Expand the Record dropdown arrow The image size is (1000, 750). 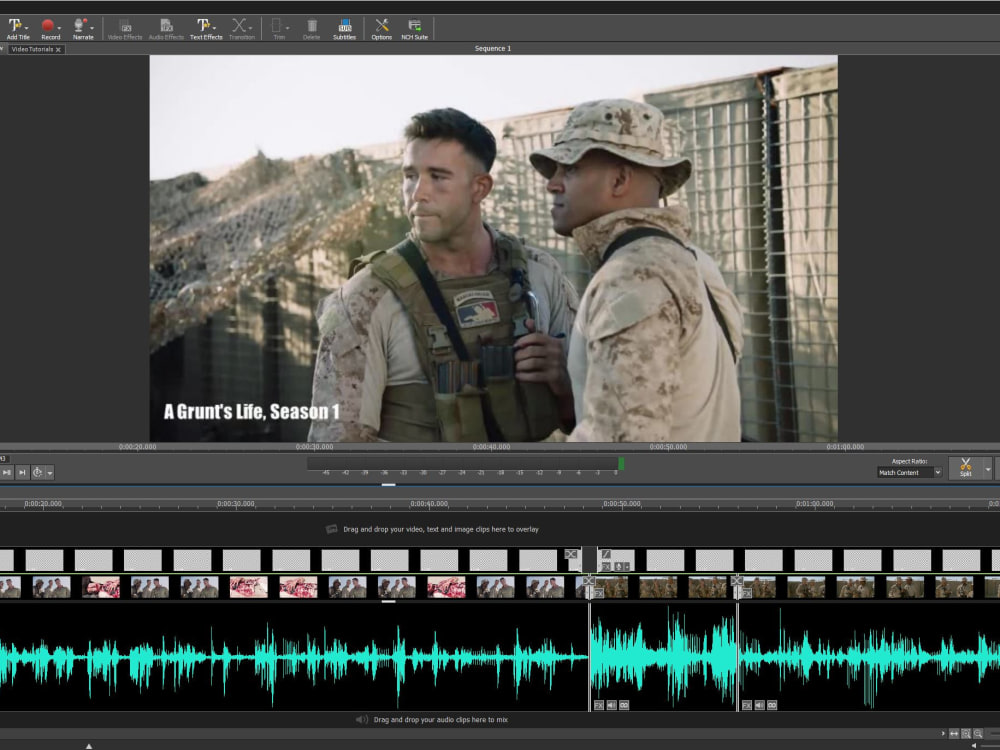pos(59,28)
